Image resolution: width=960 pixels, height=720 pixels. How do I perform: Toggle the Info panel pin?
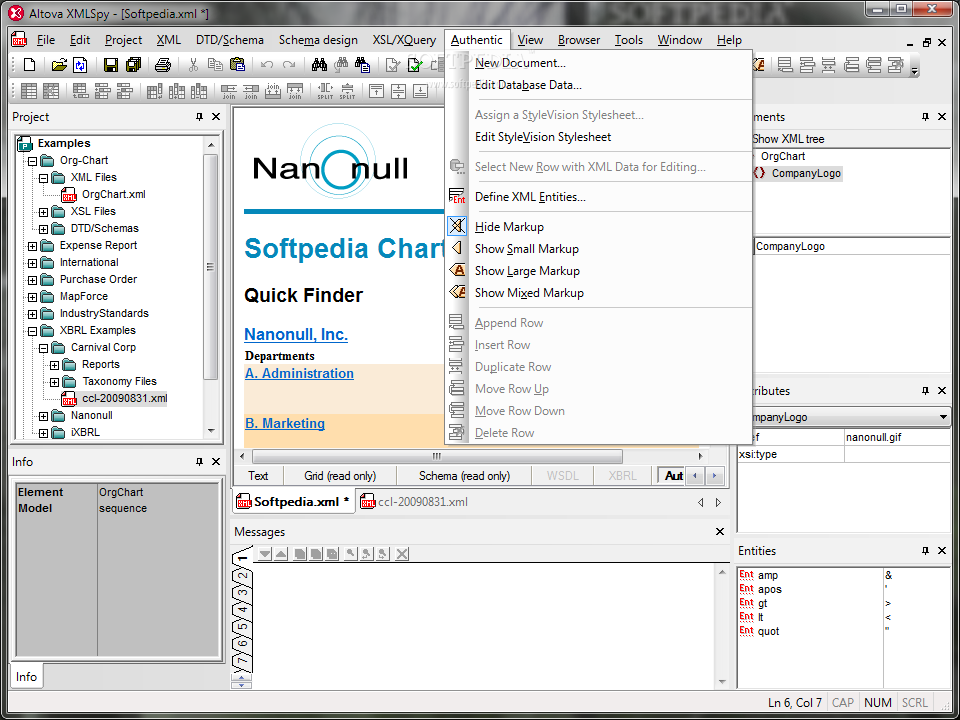199,462
